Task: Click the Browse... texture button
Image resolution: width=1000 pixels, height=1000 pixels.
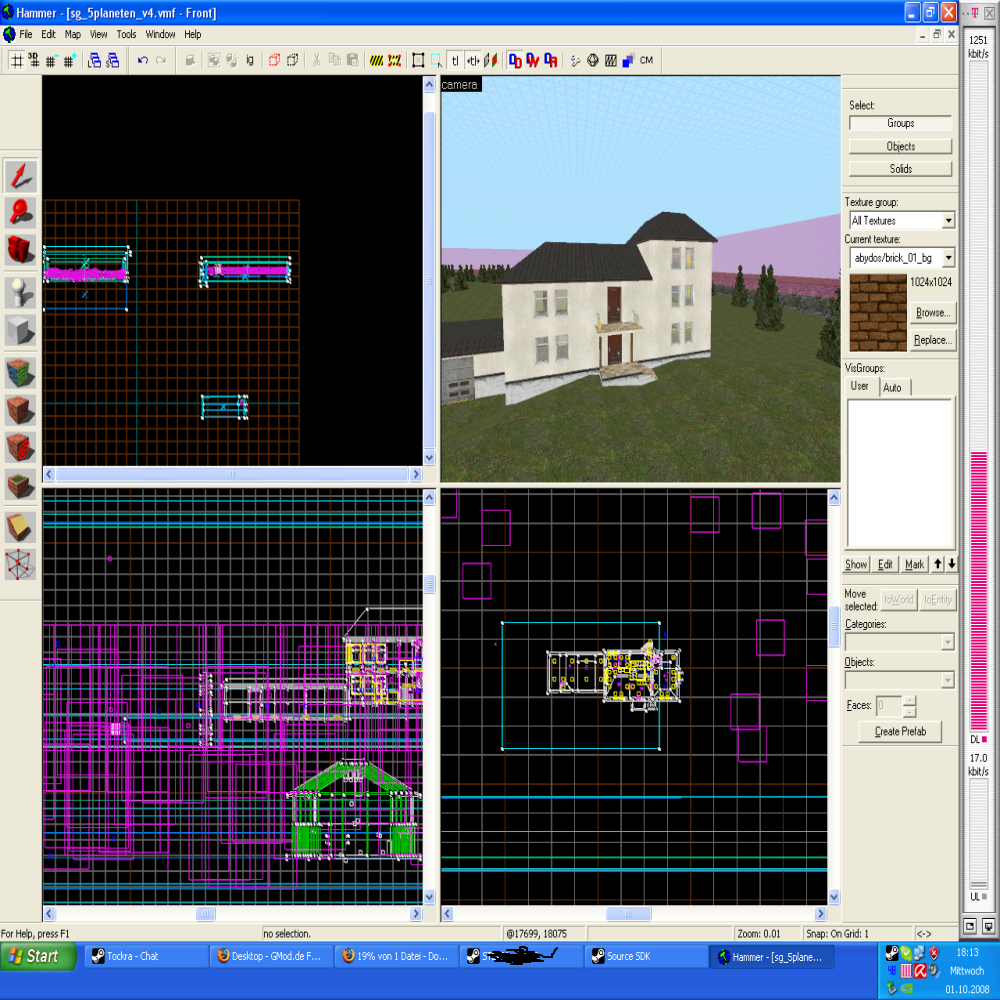Action: point(932,313)
